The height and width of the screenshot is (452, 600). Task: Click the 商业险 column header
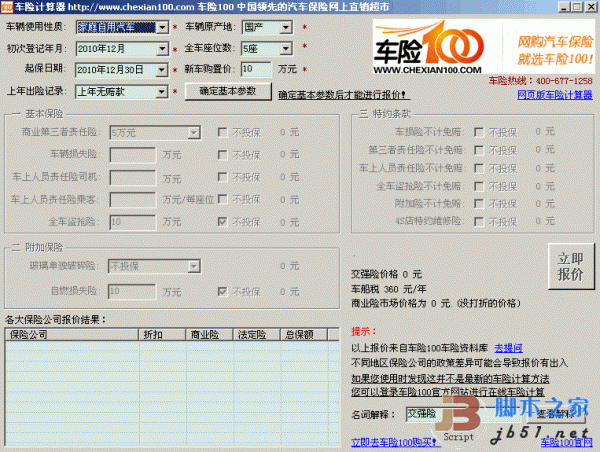coord(209,335)
